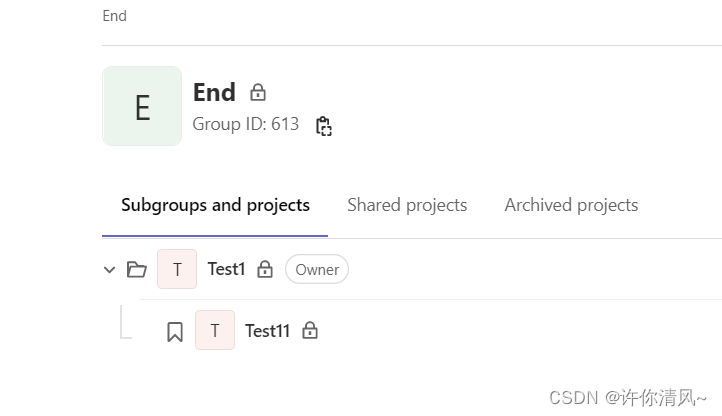Screen dimensions: 722x416
Task: Click the lock icon beside End title
Action: (x=258, y=93)
